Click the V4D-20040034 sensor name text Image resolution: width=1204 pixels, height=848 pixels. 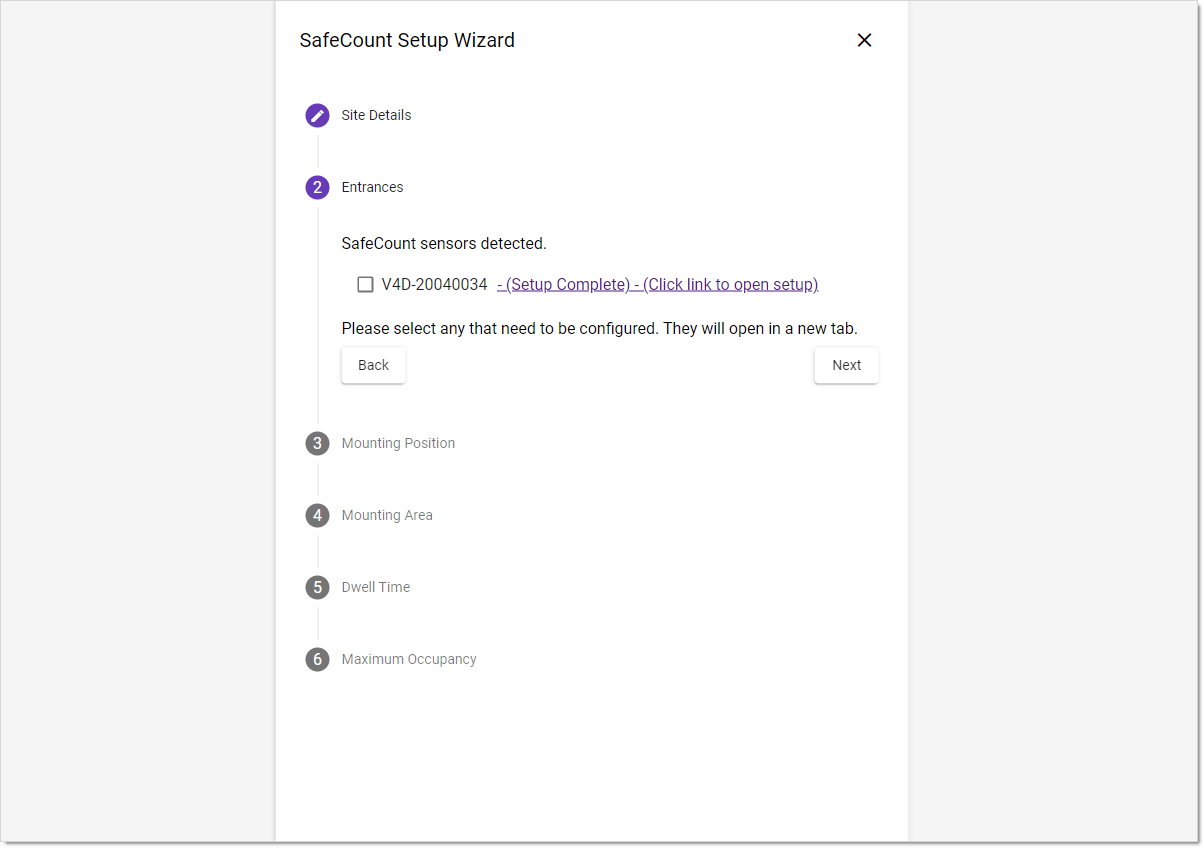pyautogui.click(x=434, y=284)
